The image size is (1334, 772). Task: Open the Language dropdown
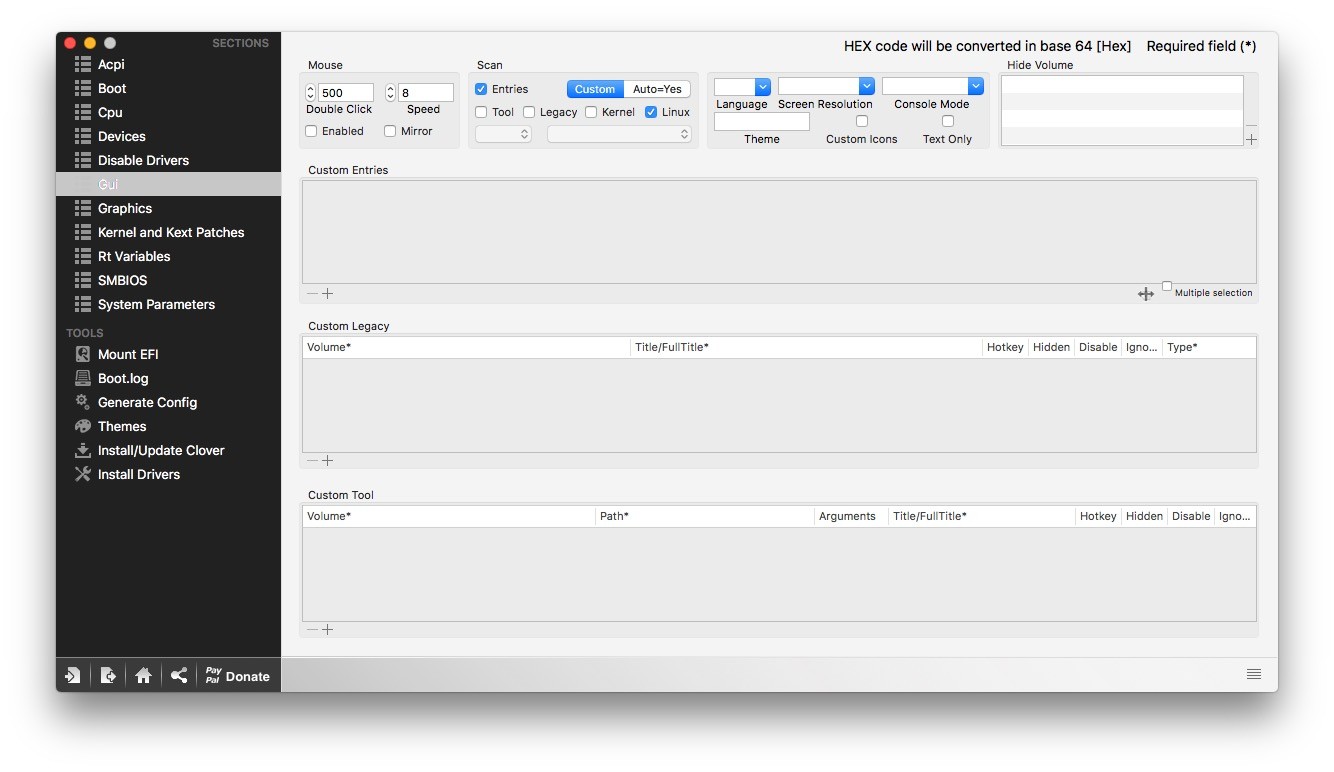(742, 87)
